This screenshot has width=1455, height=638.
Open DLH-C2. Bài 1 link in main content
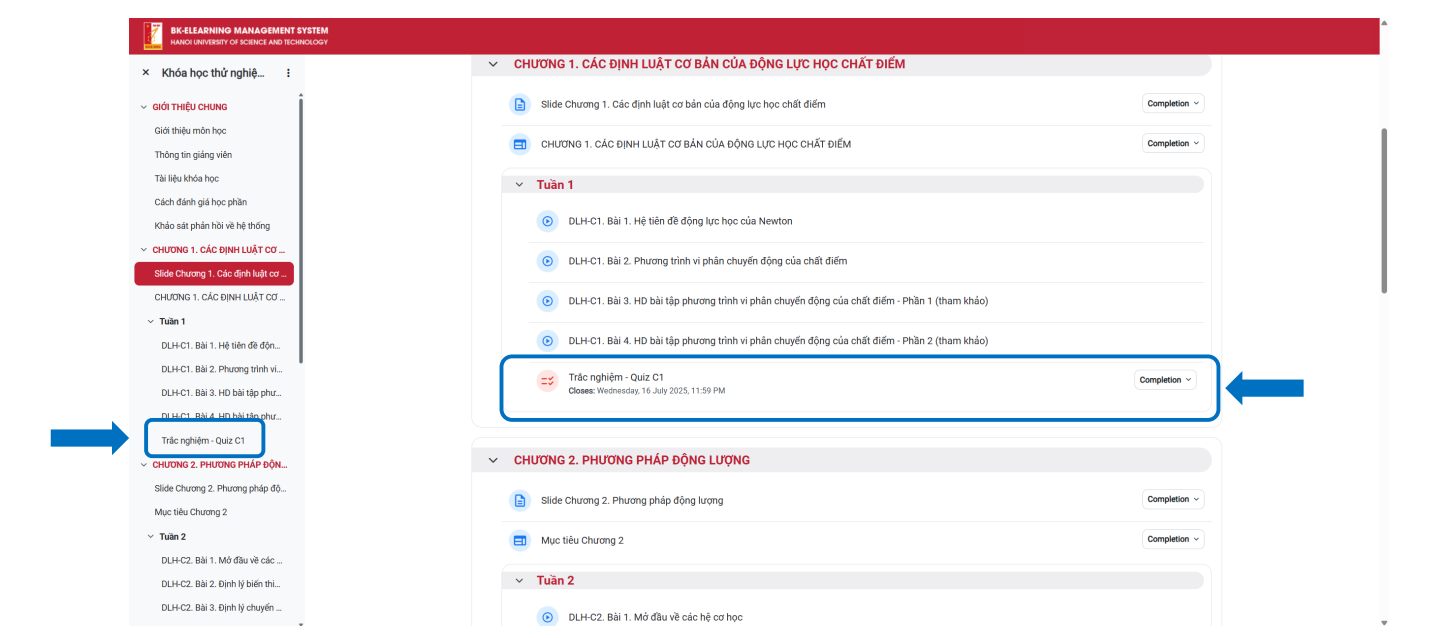pos(655,617)
